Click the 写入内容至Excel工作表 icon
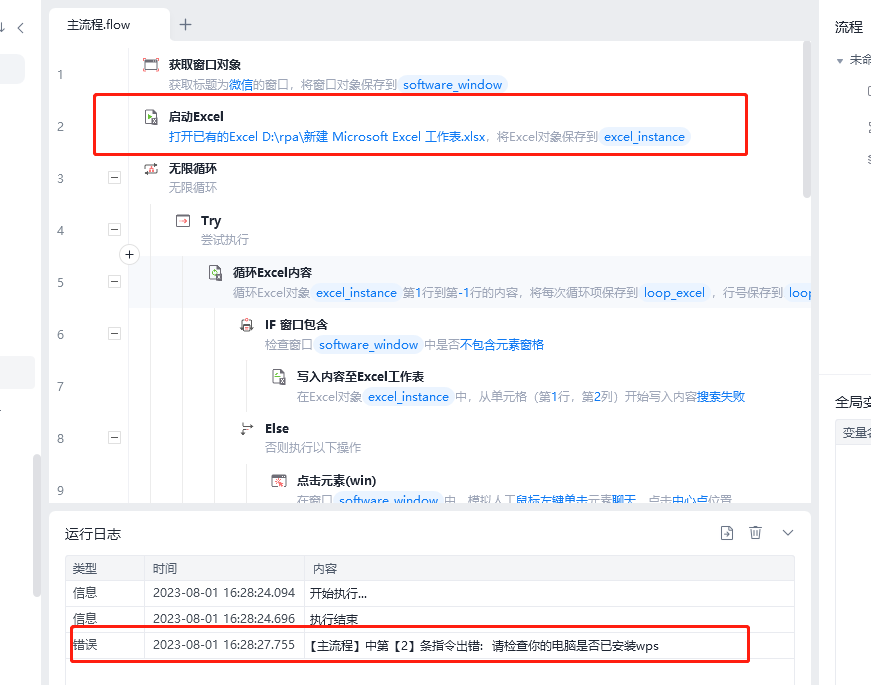 pos(279,377)
